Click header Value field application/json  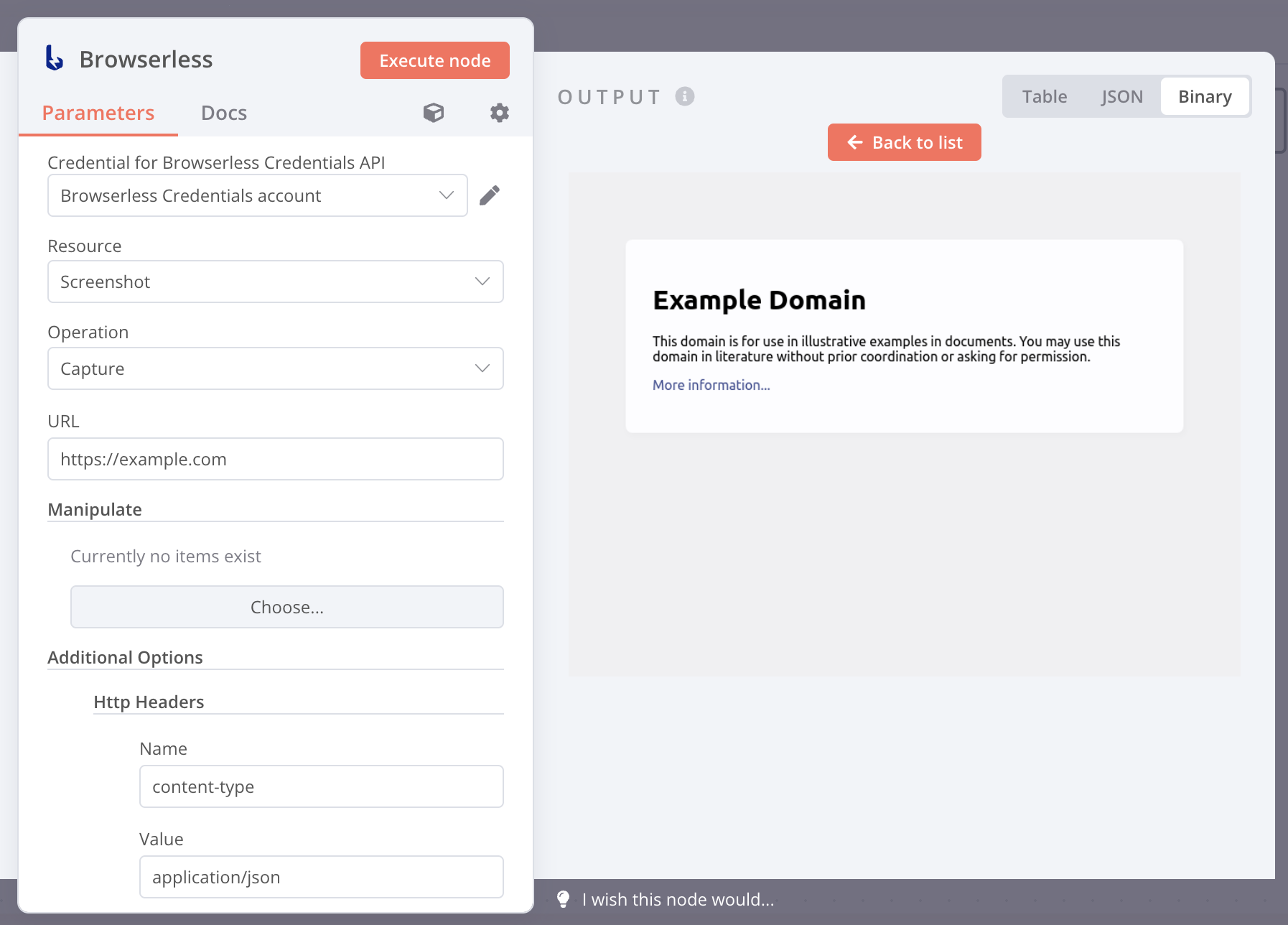[x=322, y=877]
